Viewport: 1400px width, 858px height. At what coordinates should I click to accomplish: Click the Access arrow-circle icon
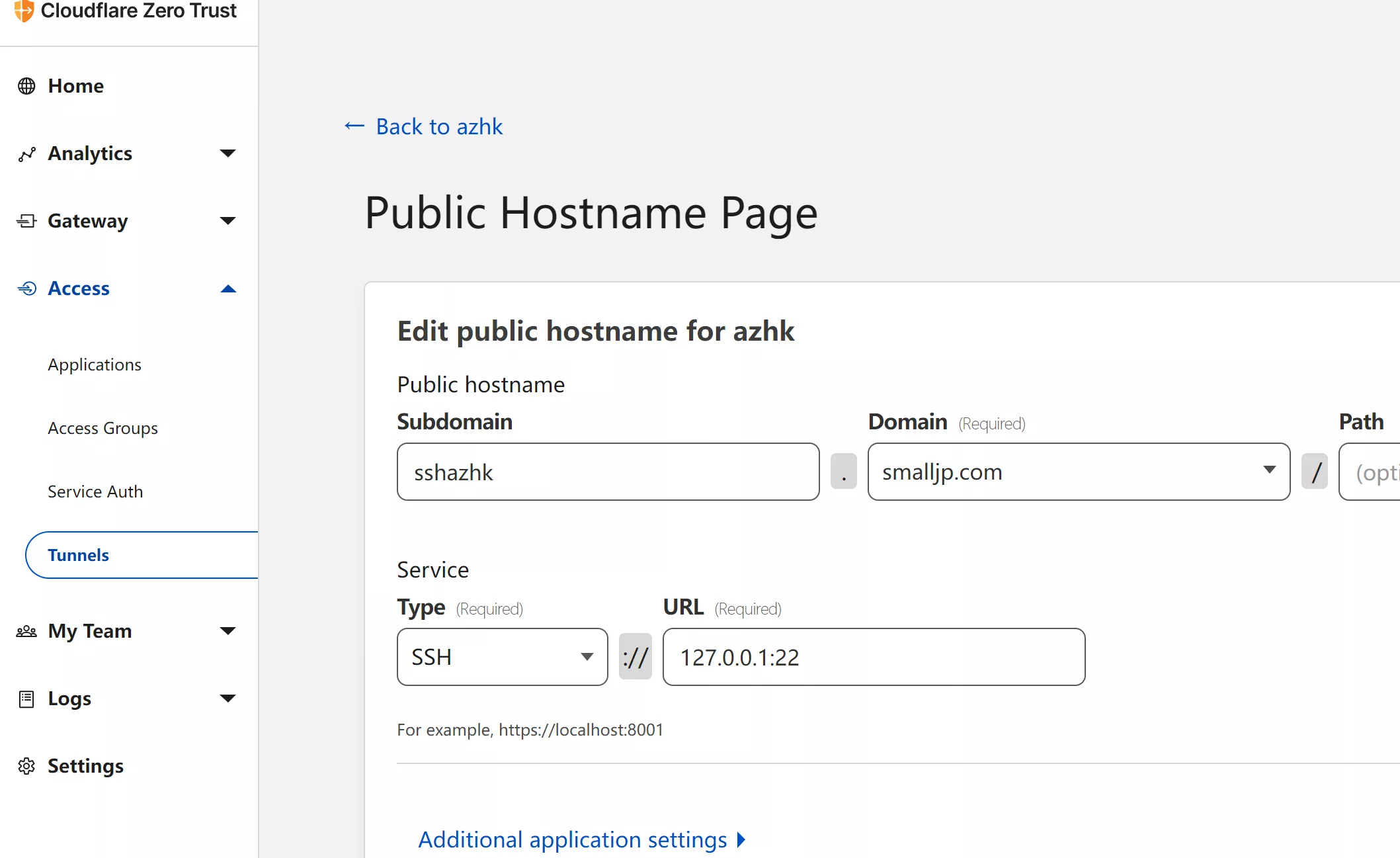[27, 288]
